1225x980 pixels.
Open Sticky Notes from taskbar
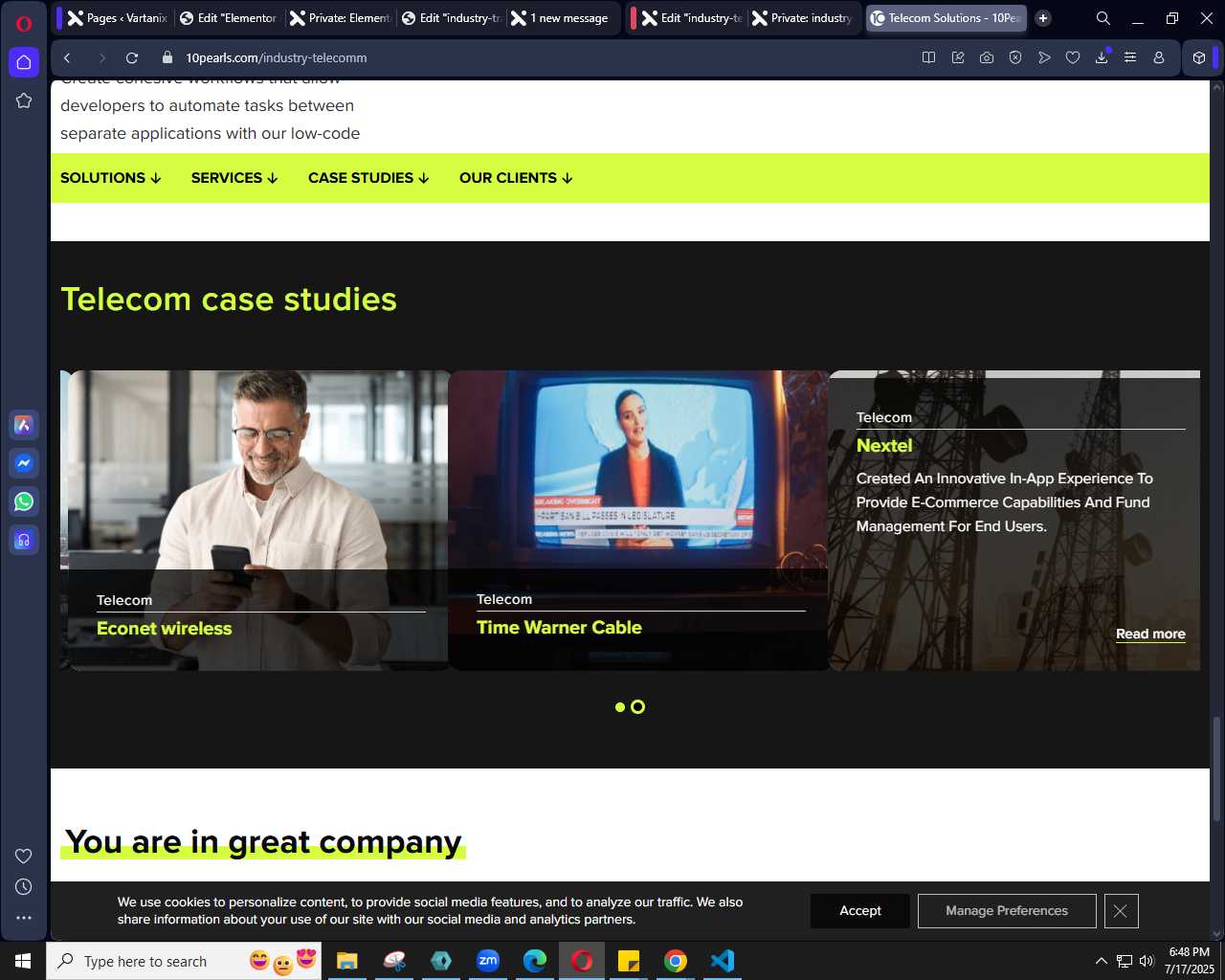coord(629,961)
